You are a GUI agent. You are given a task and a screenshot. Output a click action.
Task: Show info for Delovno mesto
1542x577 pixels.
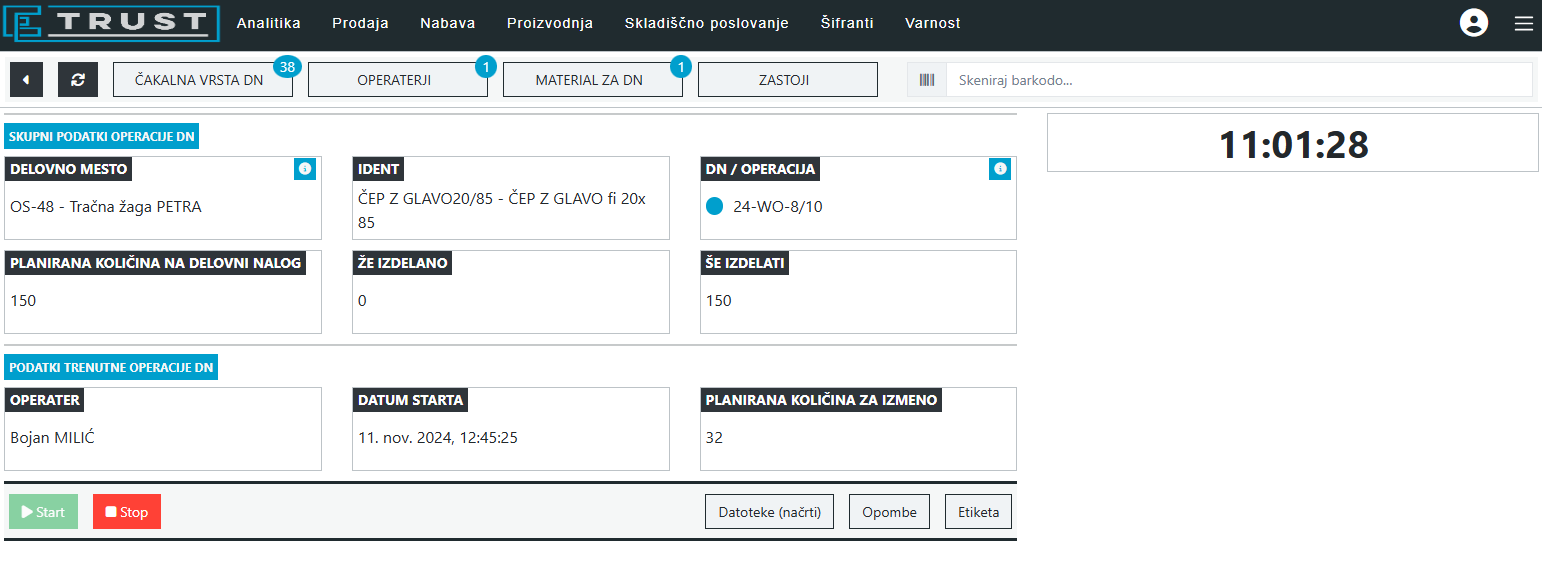306,169
